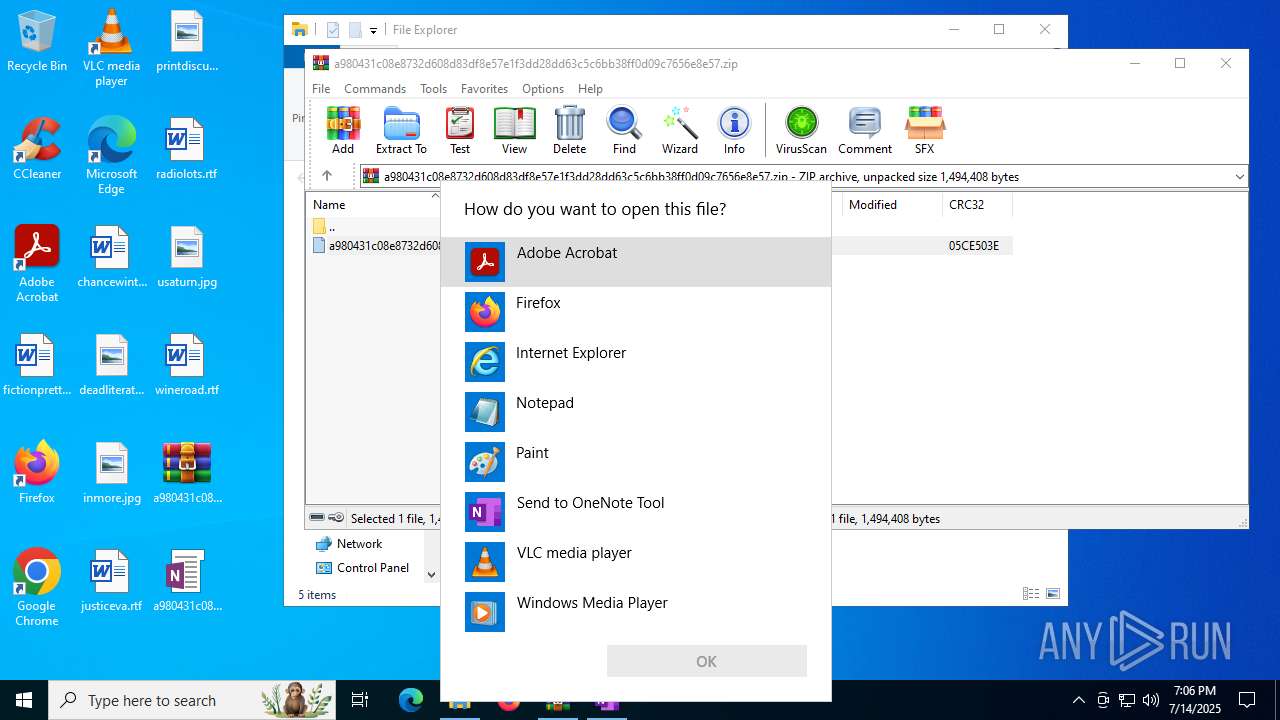This screenshot has width=1280, height=720.
Task: Open the Favorites menu
Action: [484, 88]
